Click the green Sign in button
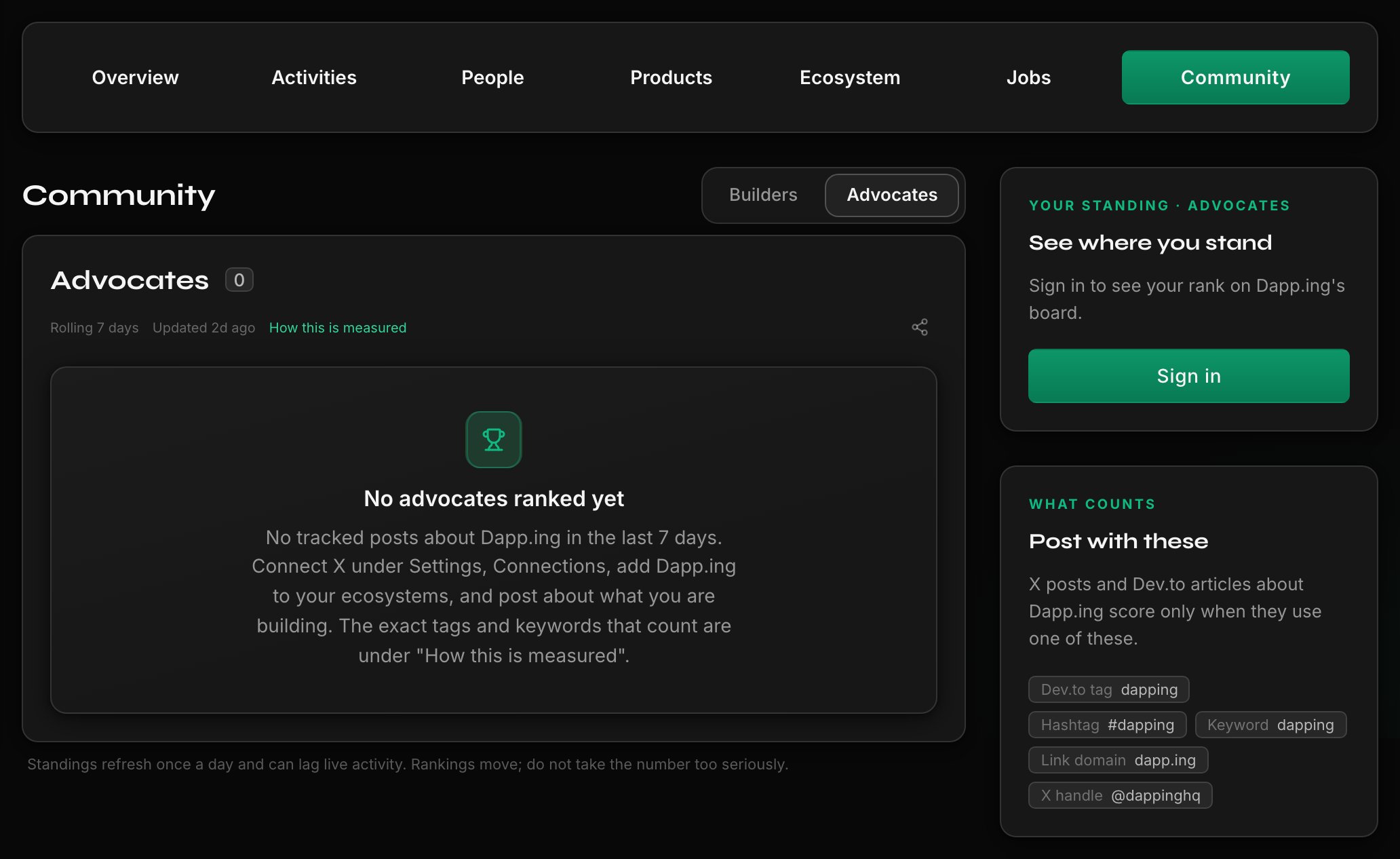Screen dimensions: 1400x859 (x=1188, y=376)
